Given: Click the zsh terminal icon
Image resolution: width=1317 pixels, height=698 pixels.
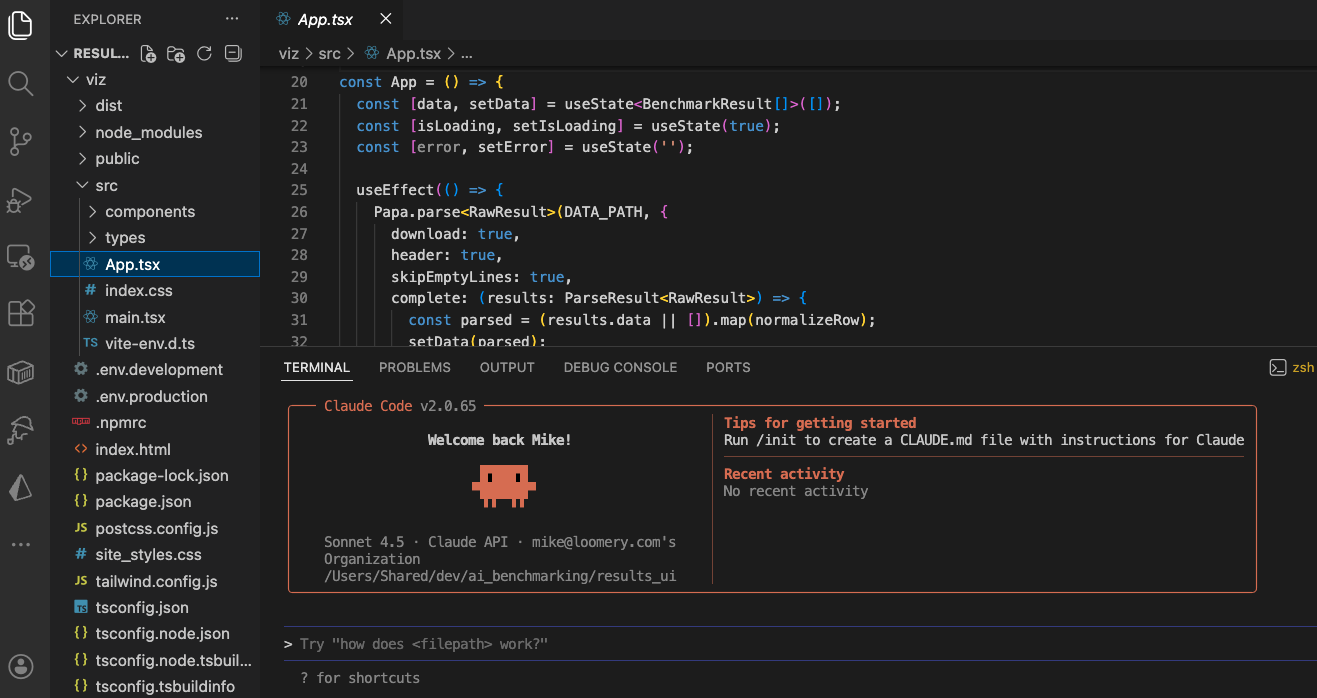Looking at the screenshot, I should [1278, 367].
